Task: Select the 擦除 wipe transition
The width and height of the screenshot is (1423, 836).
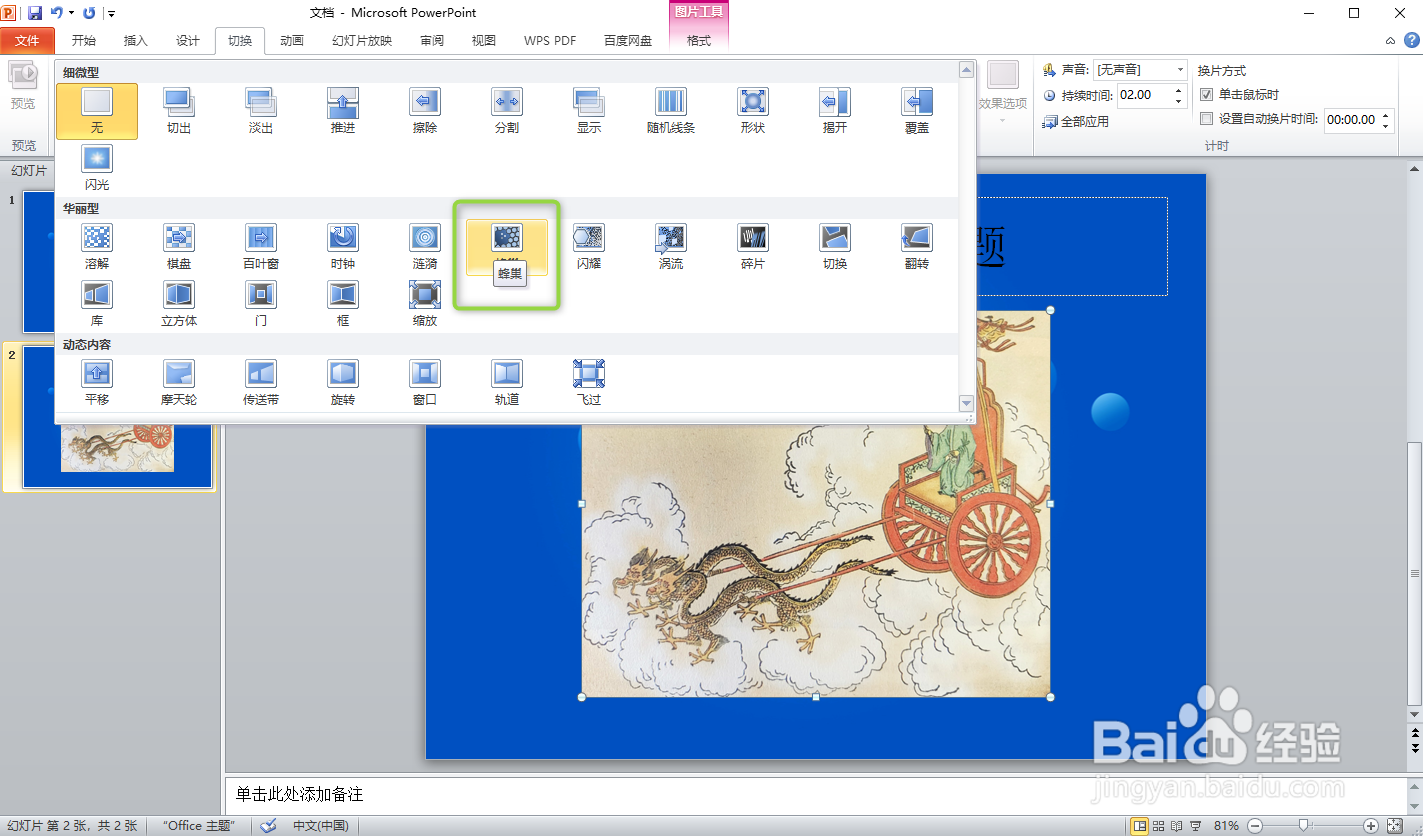Action: [x=425, y=111]
